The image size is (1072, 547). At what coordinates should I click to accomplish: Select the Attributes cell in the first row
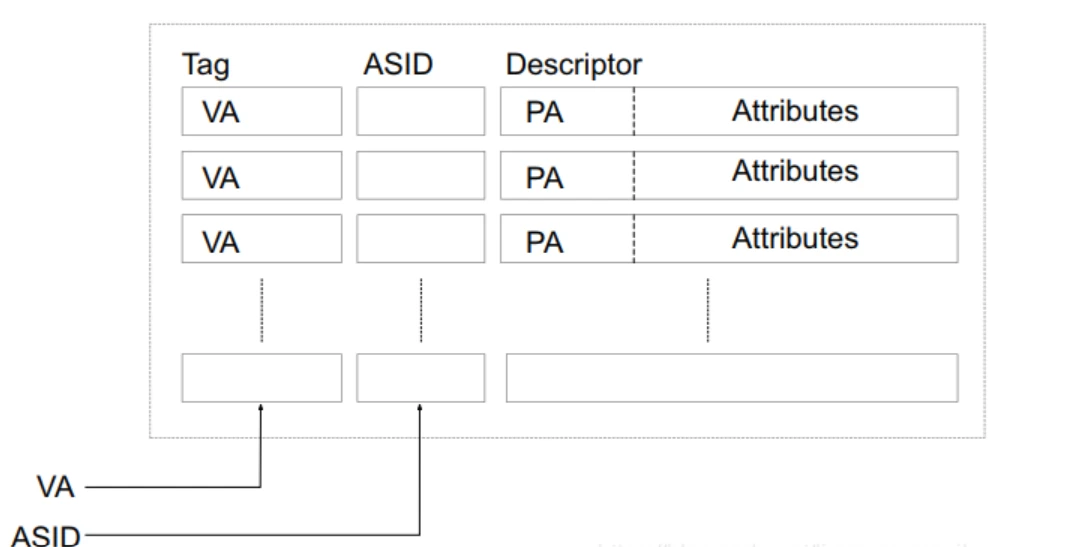795,111
